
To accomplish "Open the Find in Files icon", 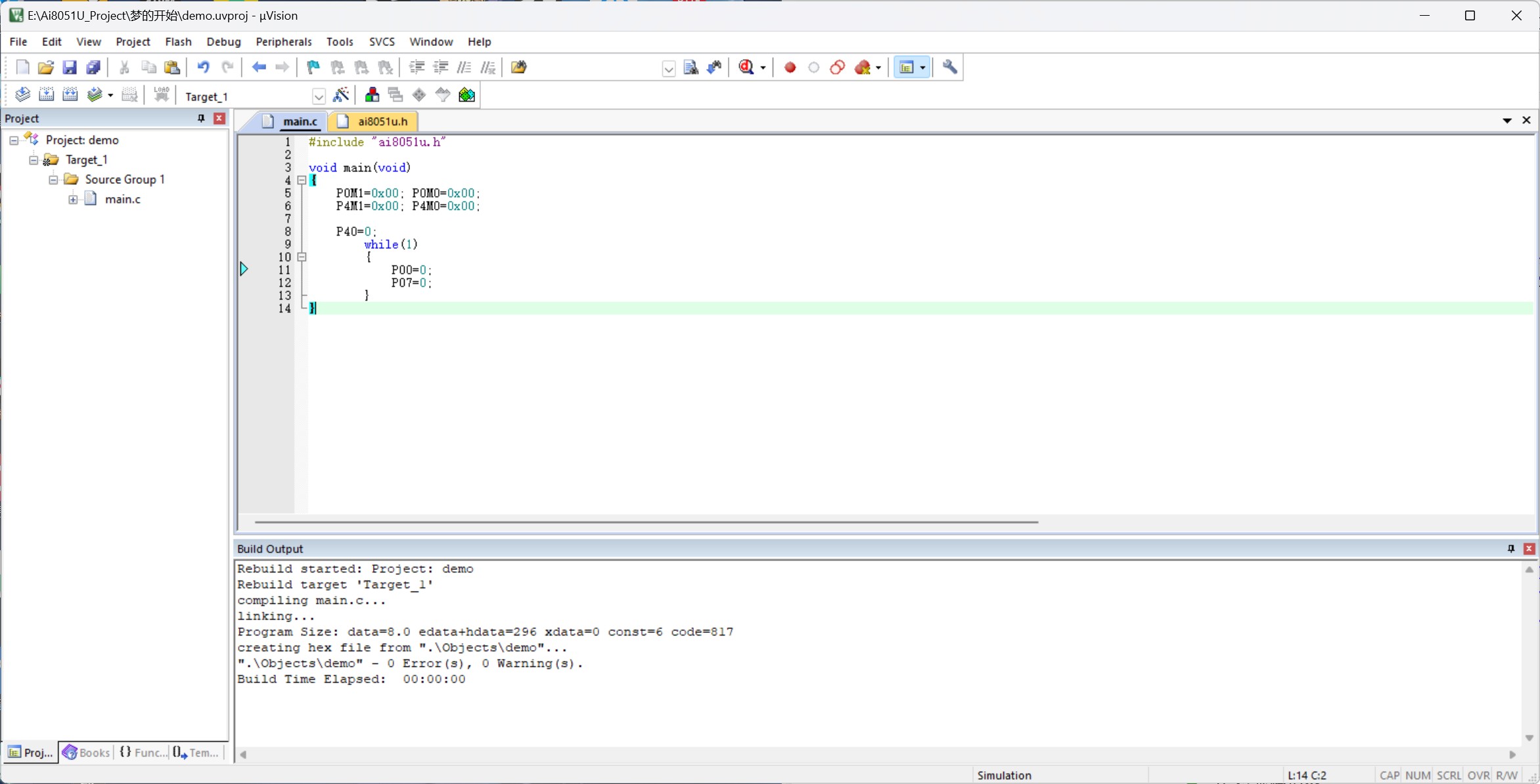I will pos(518,67).
